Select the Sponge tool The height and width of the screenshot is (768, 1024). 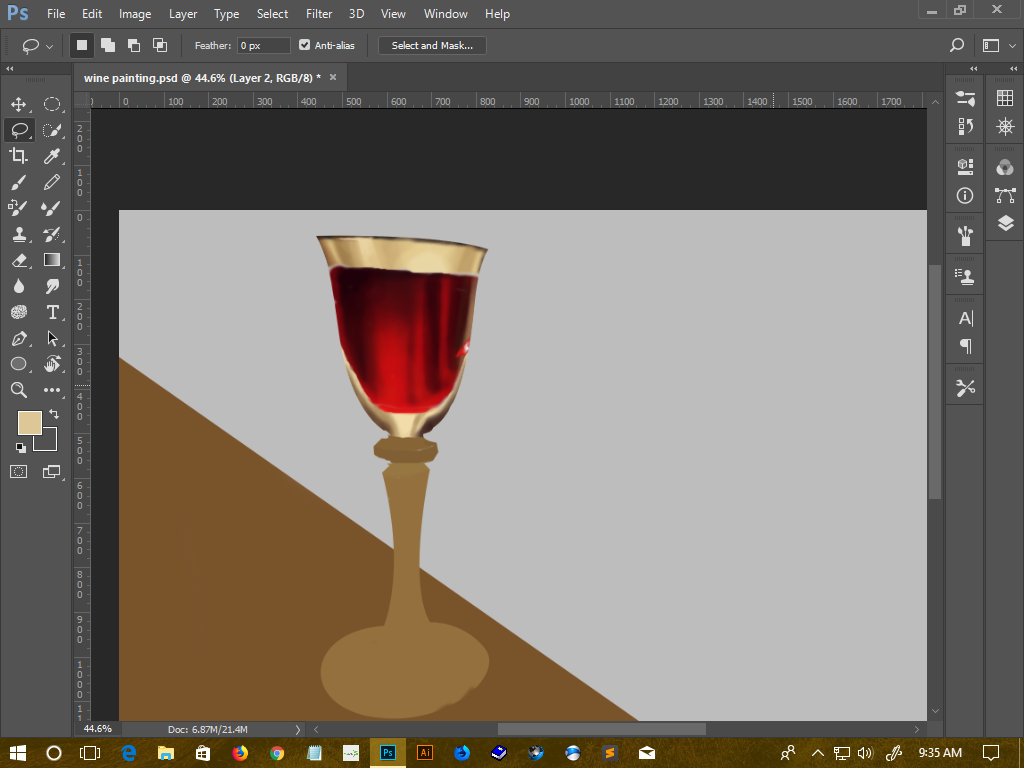(19, 312)
